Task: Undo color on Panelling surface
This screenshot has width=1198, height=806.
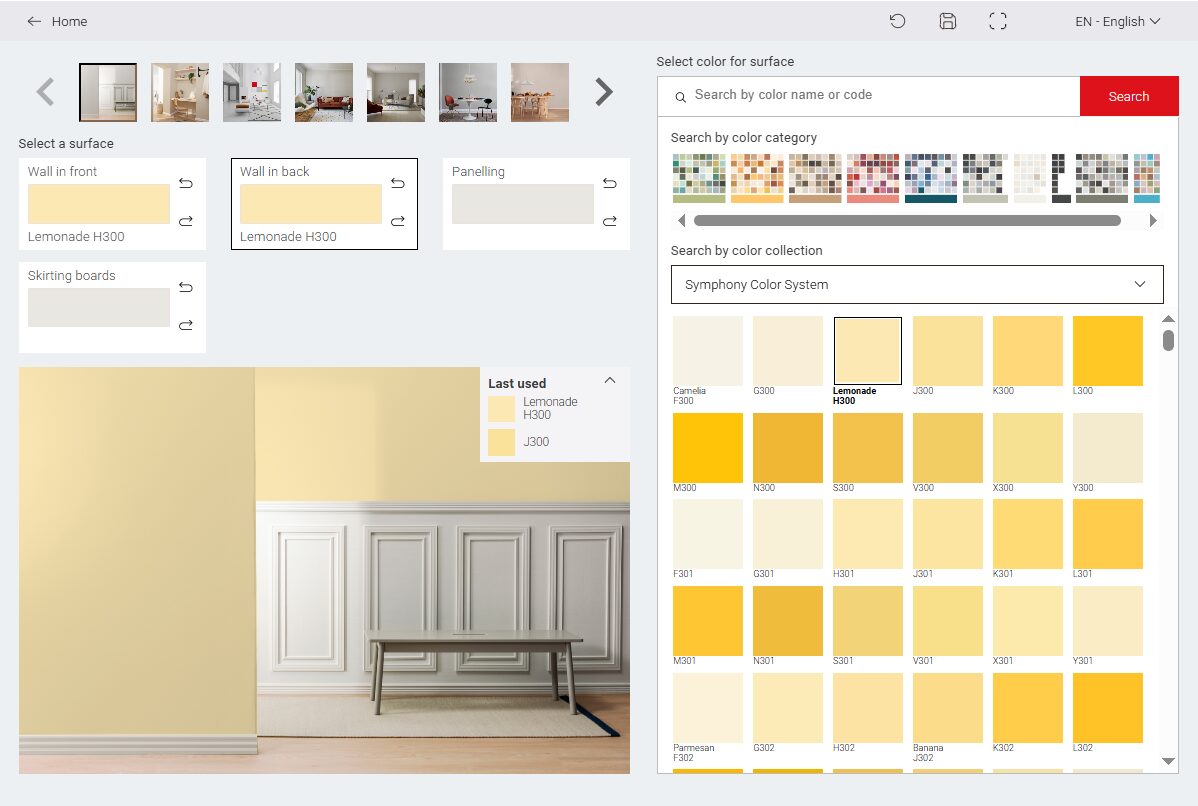Action: point(610,183)
